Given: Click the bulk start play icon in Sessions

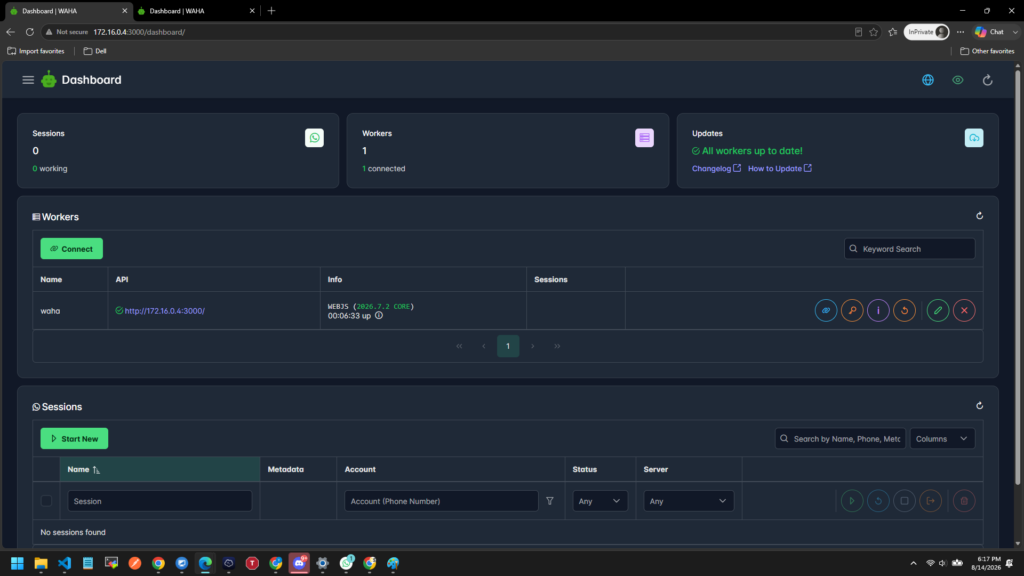Looking at the screenshot, I should tap(852, 501).
